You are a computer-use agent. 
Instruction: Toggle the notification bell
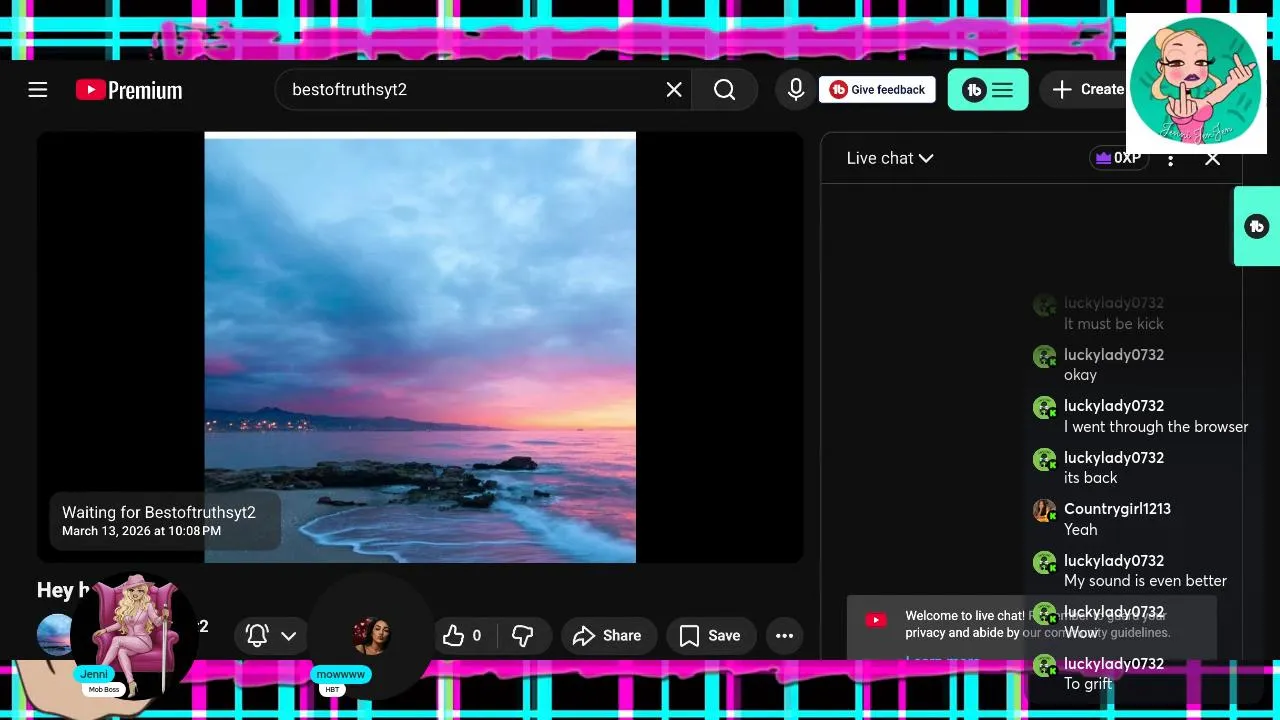[x=257, y=635]
